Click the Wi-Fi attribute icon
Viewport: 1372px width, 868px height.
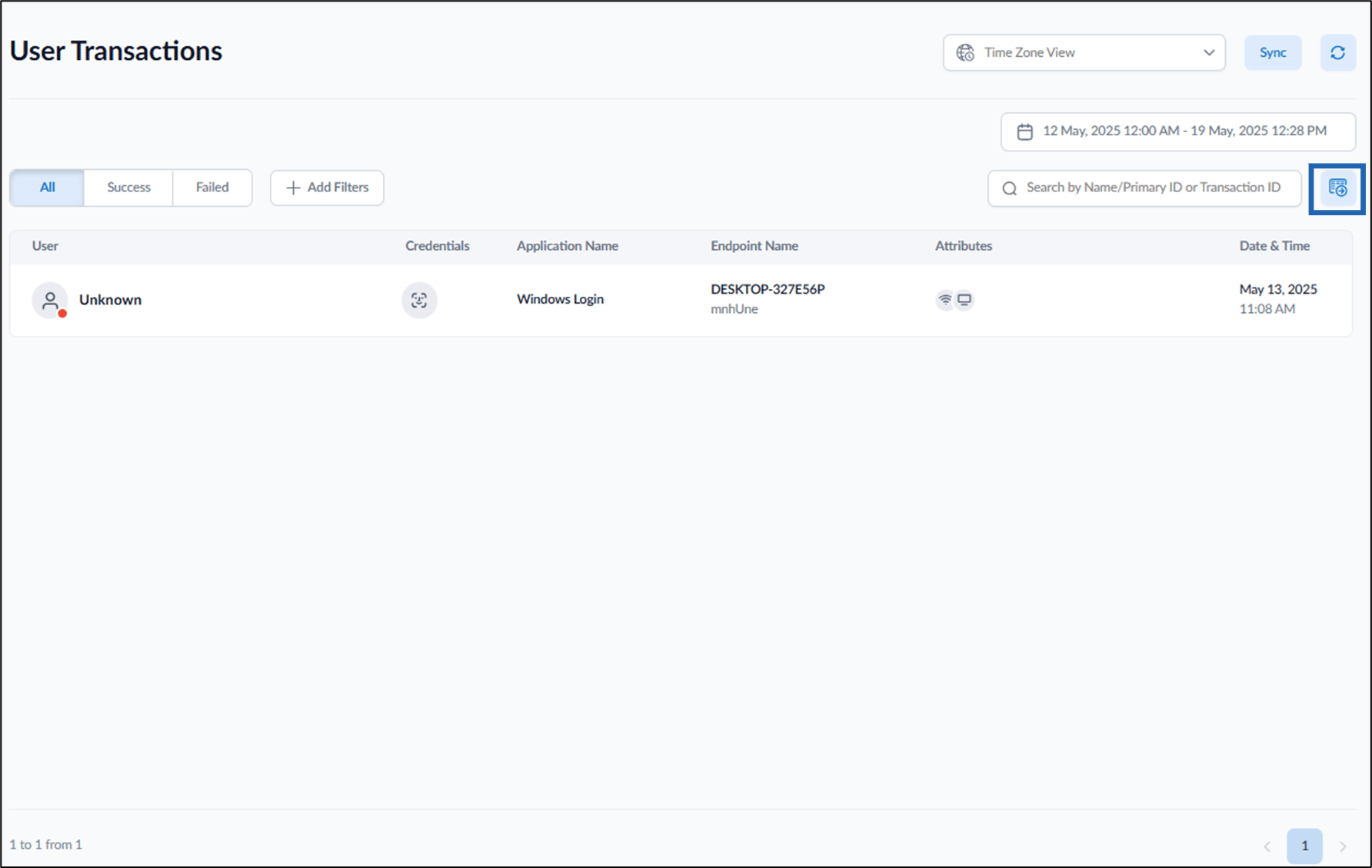(x=945, y=300)
